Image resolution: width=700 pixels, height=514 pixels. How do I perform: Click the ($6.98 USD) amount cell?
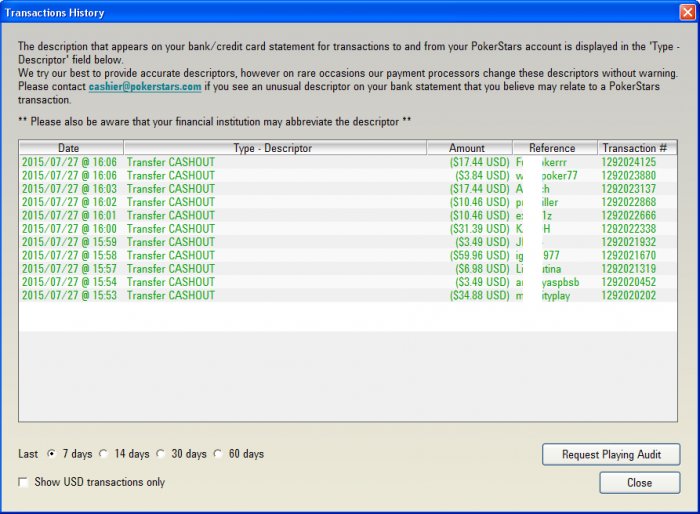pos(482,269)
